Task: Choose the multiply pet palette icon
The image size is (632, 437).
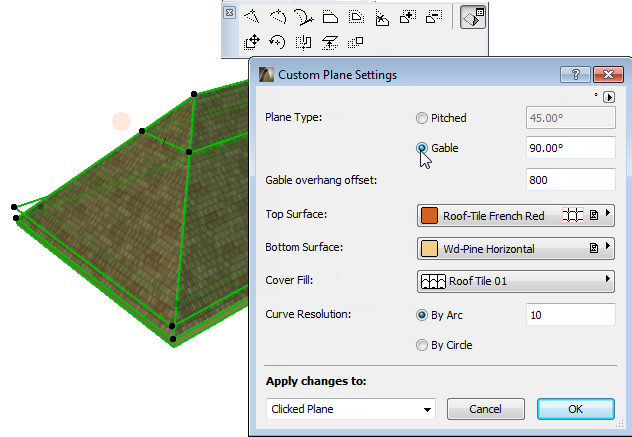Action: [x=356, y=42]
